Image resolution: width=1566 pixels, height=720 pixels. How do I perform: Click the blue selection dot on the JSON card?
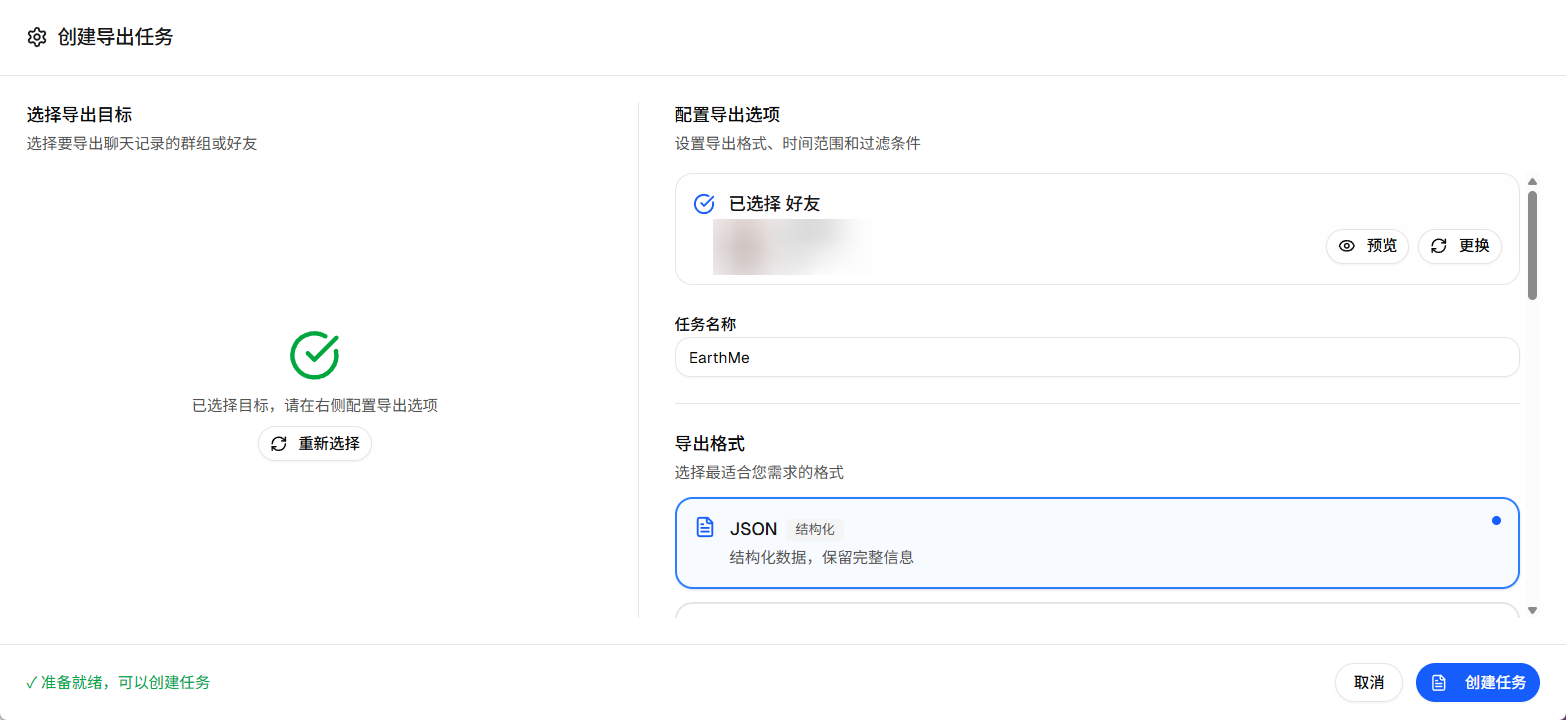[x=1496, y=520]
